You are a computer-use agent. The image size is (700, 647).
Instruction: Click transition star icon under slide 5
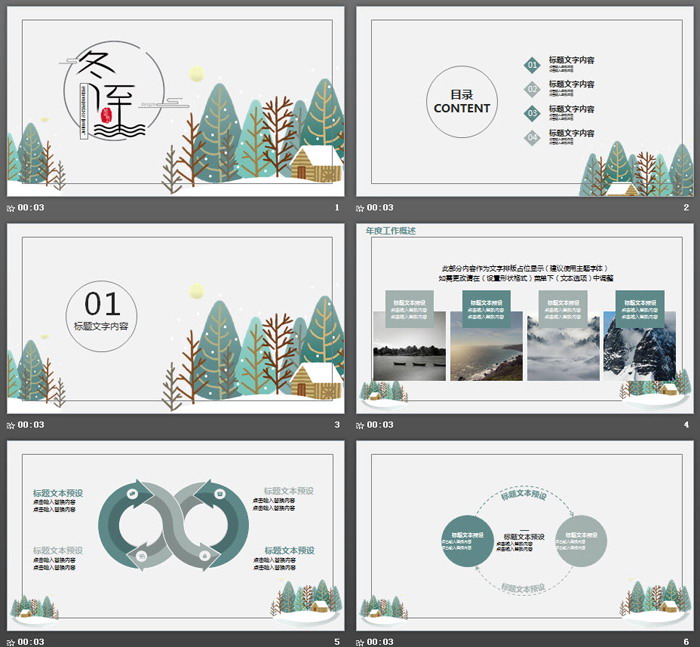click(x=11, y=641)
